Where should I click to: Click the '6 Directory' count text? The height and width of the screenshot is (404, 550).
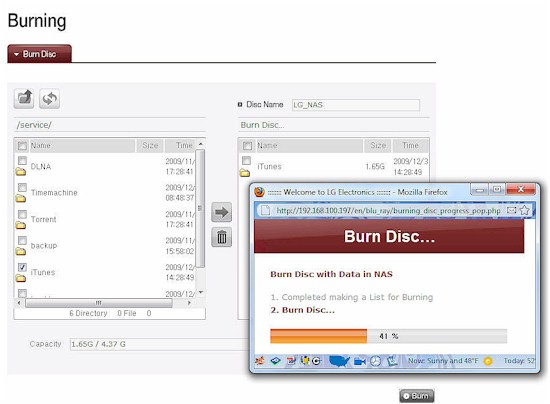coord(88,313)
